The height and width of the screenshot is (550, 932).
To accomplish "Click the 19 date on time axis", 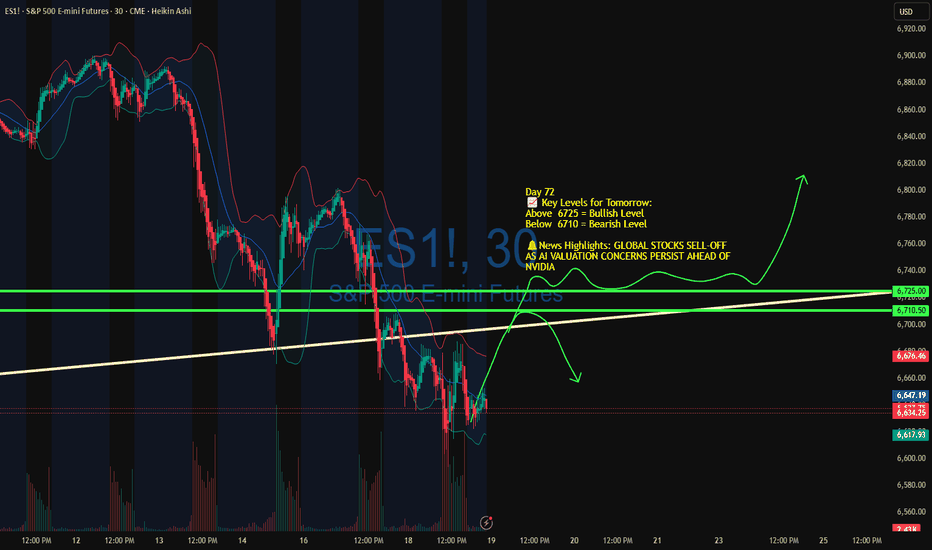I will click(490, 541).
